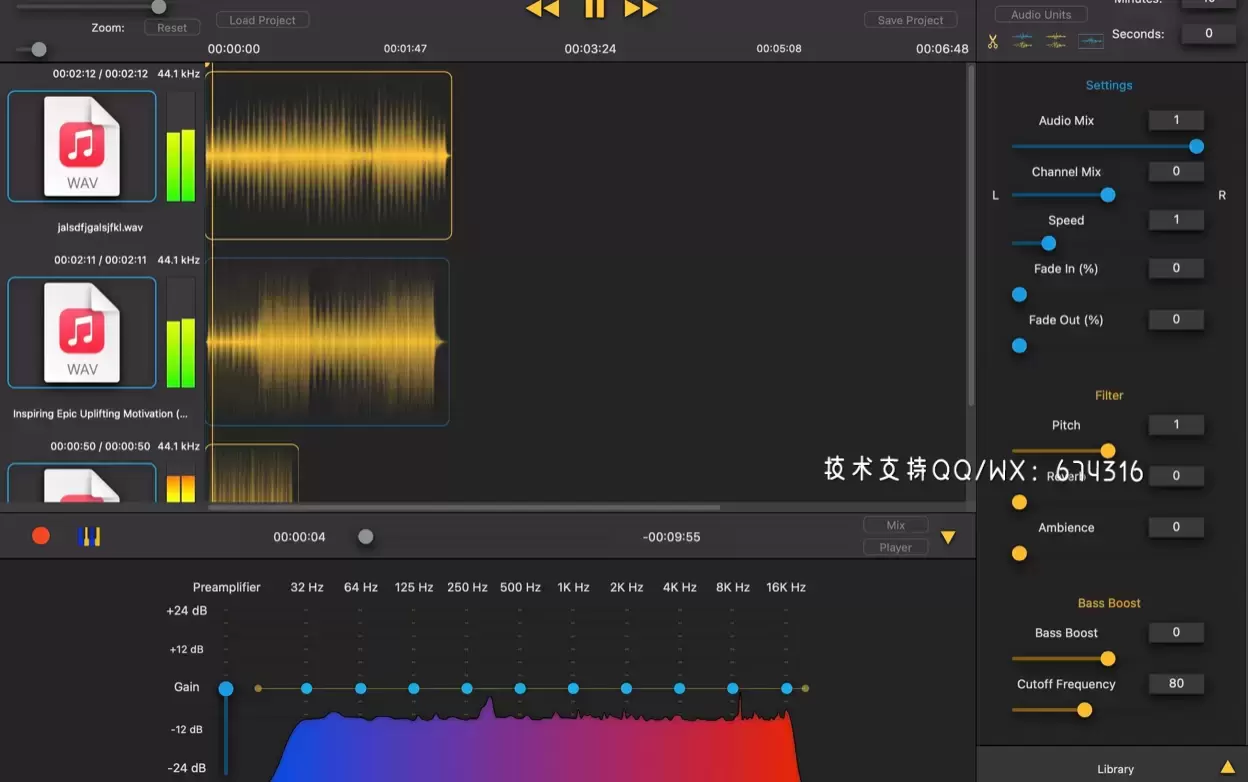
Task: Click the Save Project button
Action: pyautogui.click(x=910, y=19)
